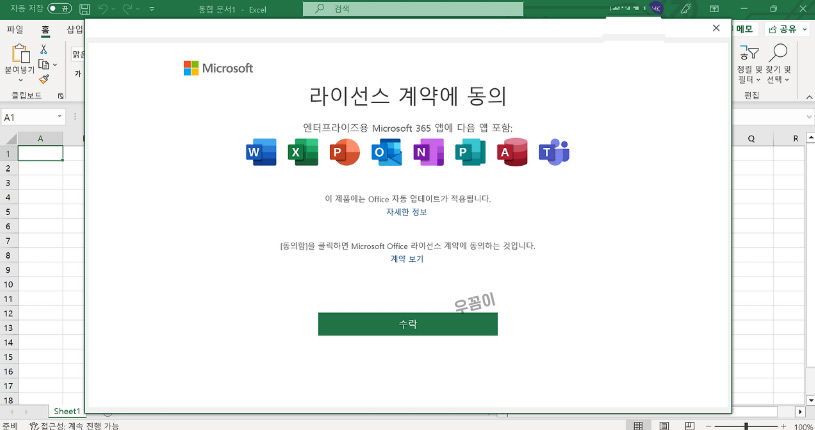815x430 pixels.
Task: Open the Share (공유) dropdown arrow
Action: pyautogui.click(x=805, y=29)
